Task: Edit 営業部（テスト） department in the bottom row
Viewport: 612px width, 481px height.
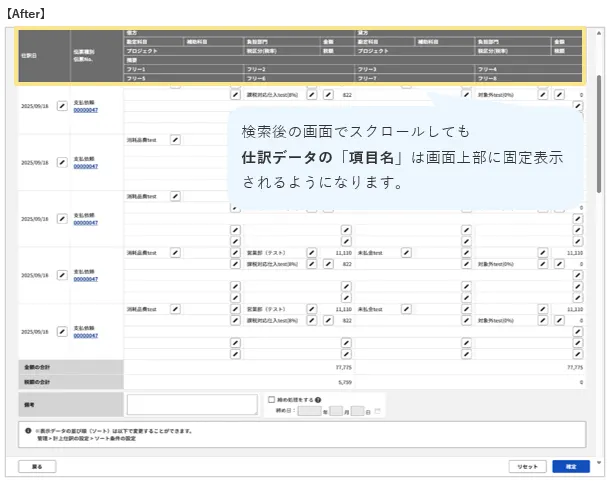Action: (311, 310)
